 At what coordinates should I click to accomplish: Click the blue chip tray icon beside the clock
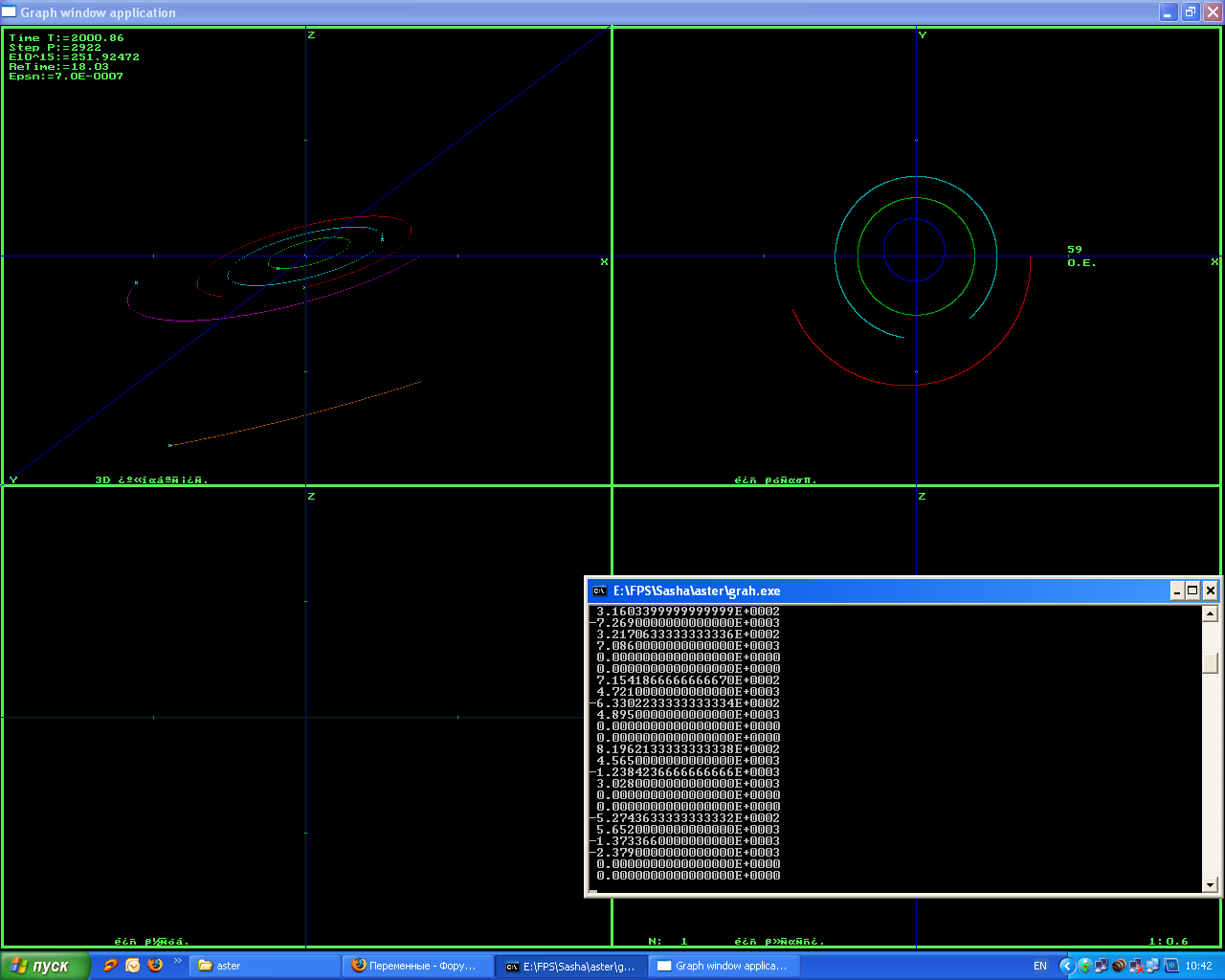click(1171, 966)
